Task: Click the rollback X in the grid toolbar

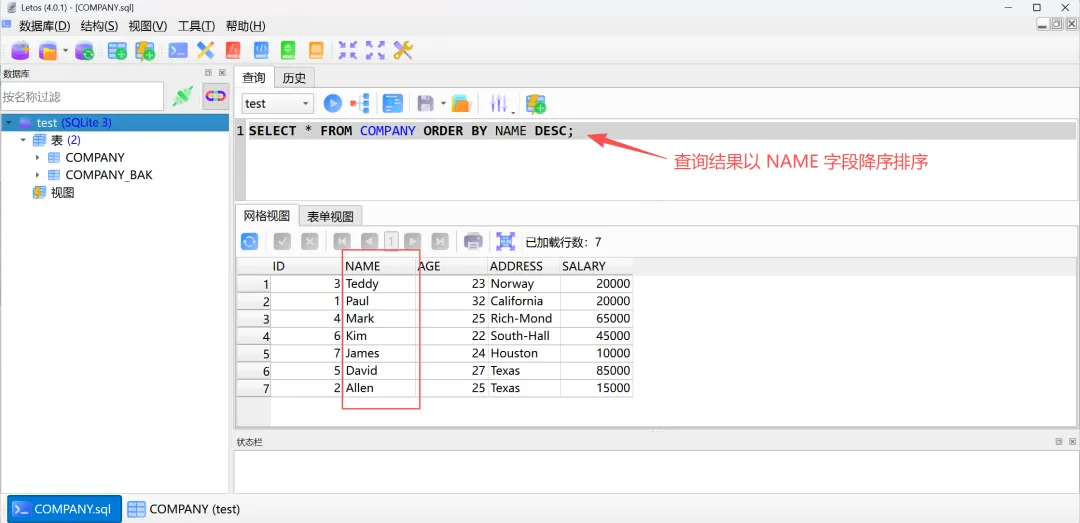Action: pos(310,241)
